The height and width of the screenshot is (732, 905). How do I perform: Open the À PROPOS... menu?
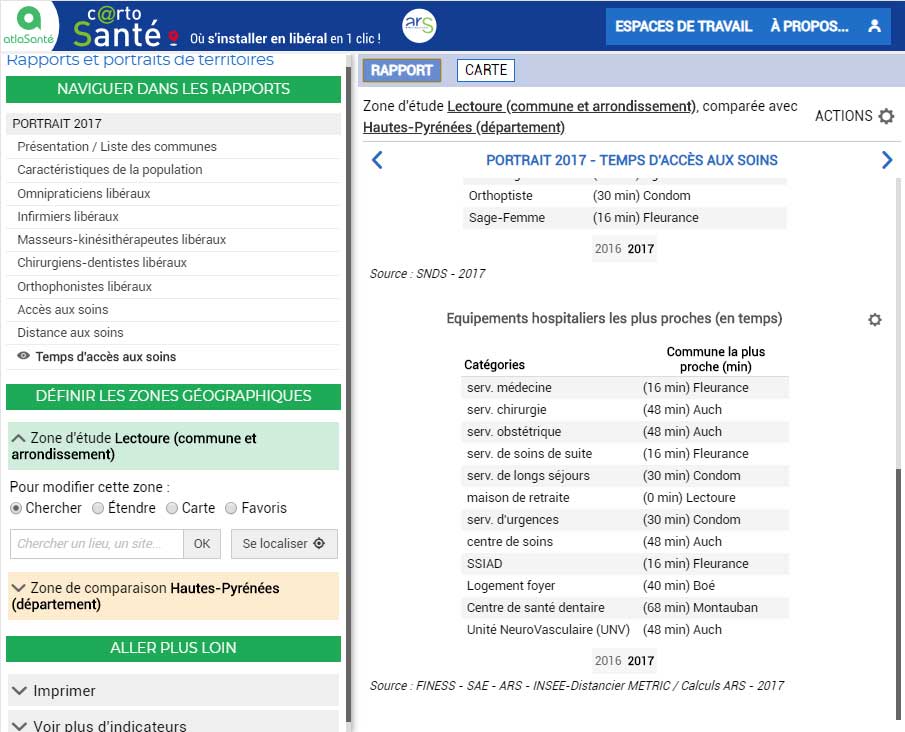[809, 27]
